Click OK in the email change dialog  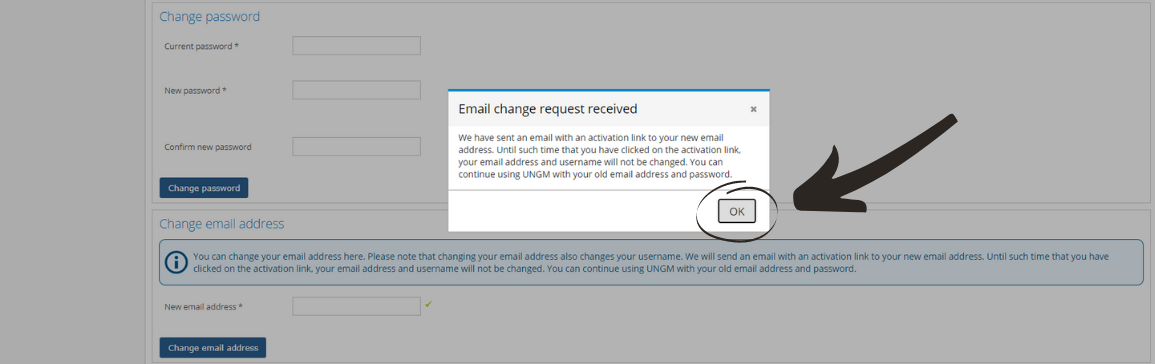[x=737, y=211]
